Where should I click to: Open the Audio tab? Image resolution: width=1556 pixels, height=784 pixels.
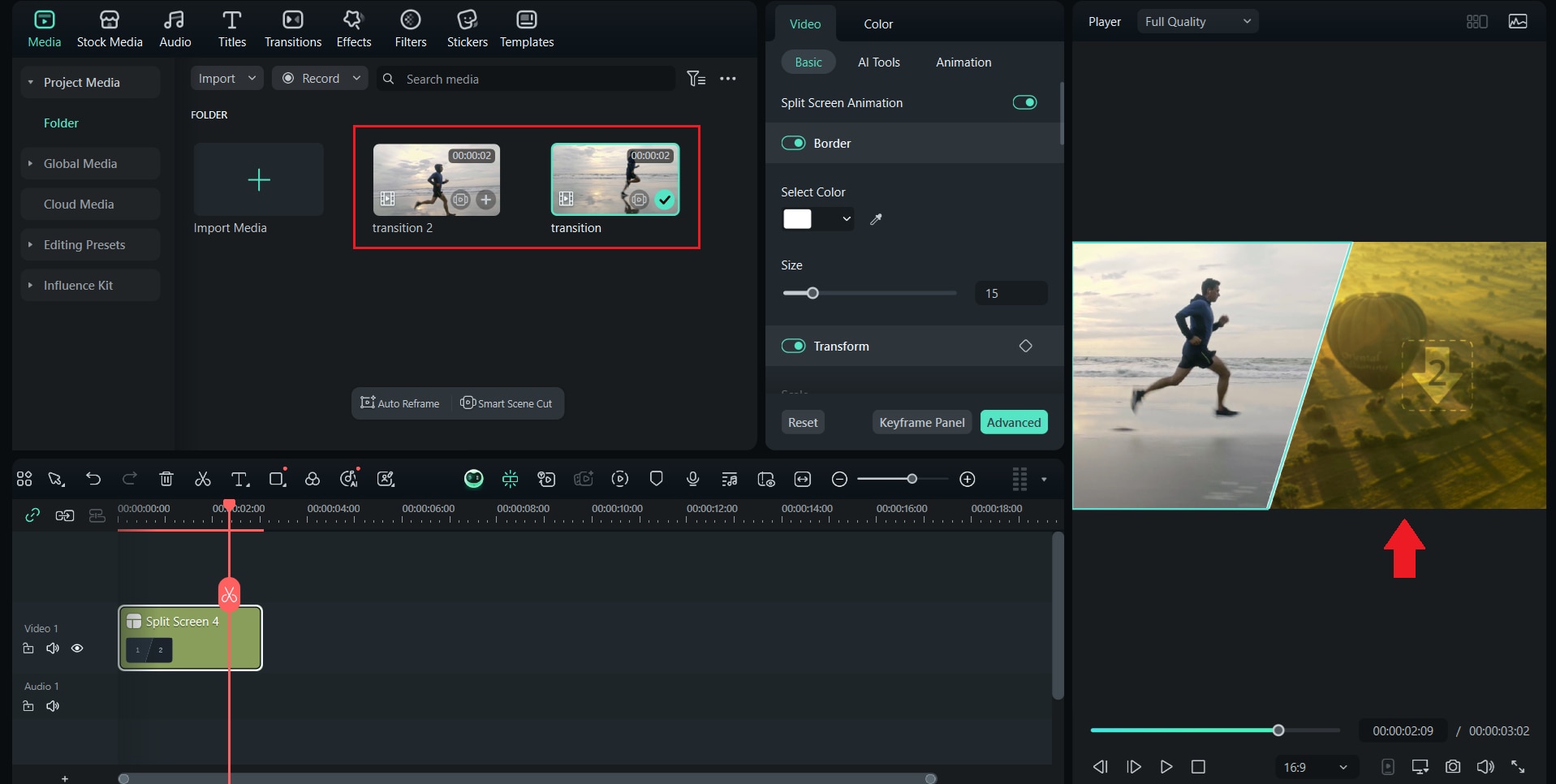(175, 29)
